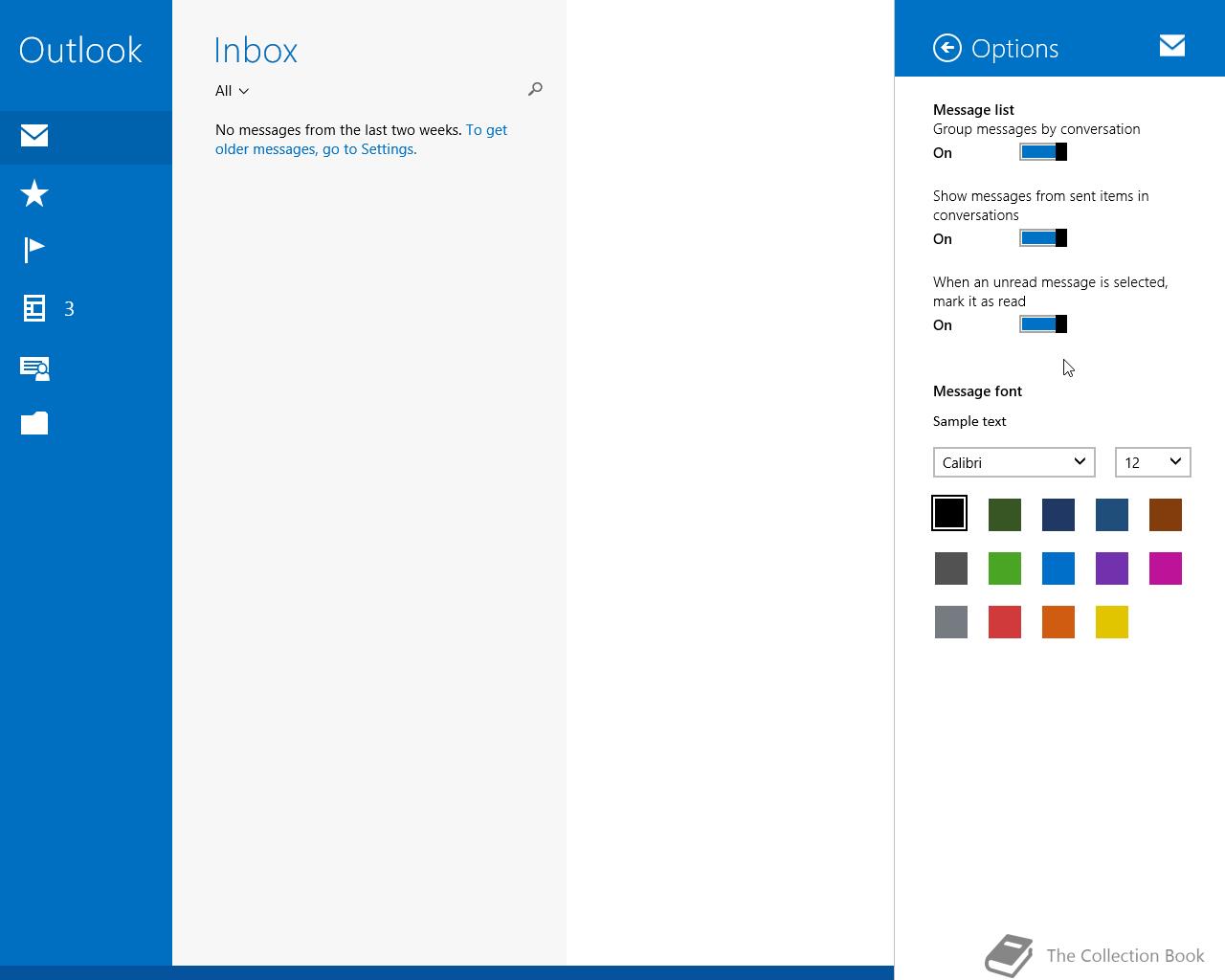Click the 'Message font' section heading
This screenshot has height=980, width=1225.
(x=977, y=391)
